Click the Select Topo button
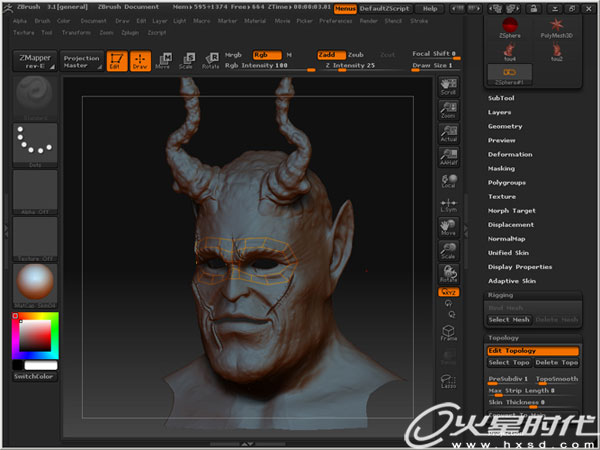This screenshot has height=450, width=600. click(509, 363)
